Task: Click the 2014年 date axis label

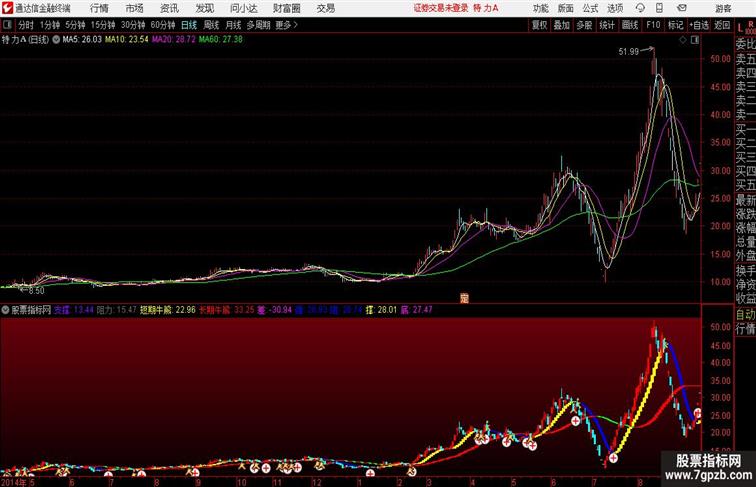Action: click(14, 482)
